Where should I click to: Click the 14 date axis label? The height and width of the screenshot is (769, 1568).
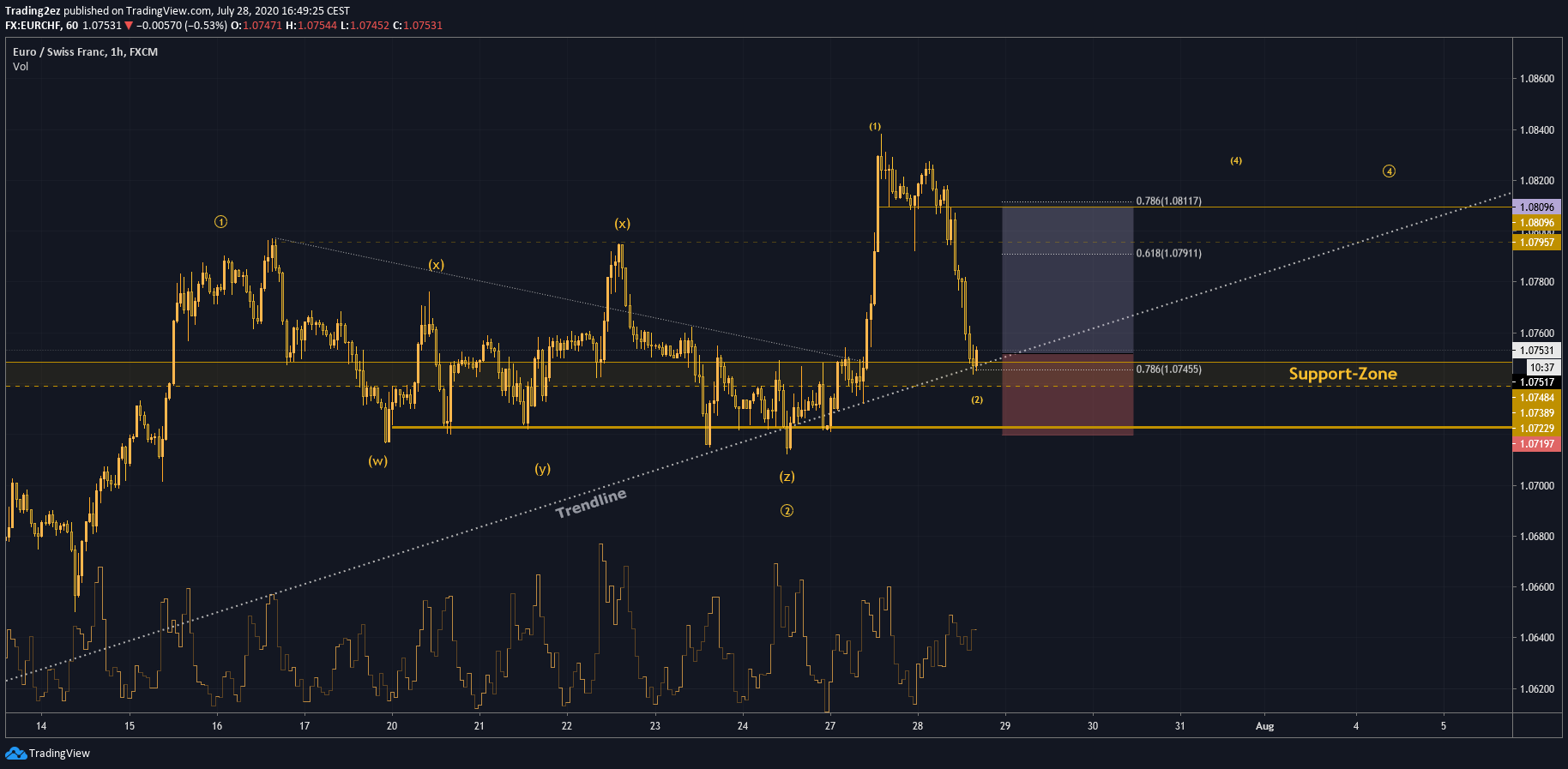pos(41,726)
